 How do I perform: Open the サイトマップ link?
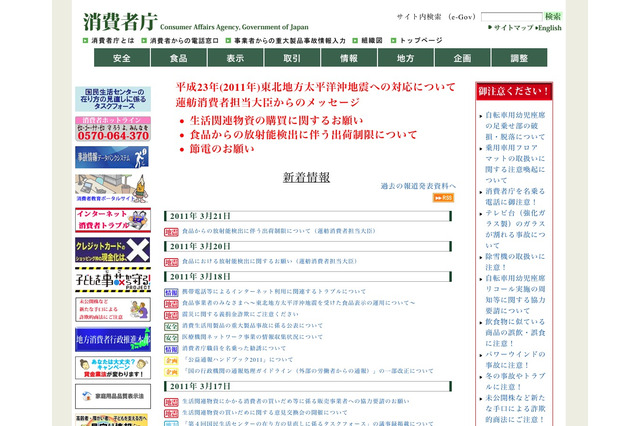[513, 28]
